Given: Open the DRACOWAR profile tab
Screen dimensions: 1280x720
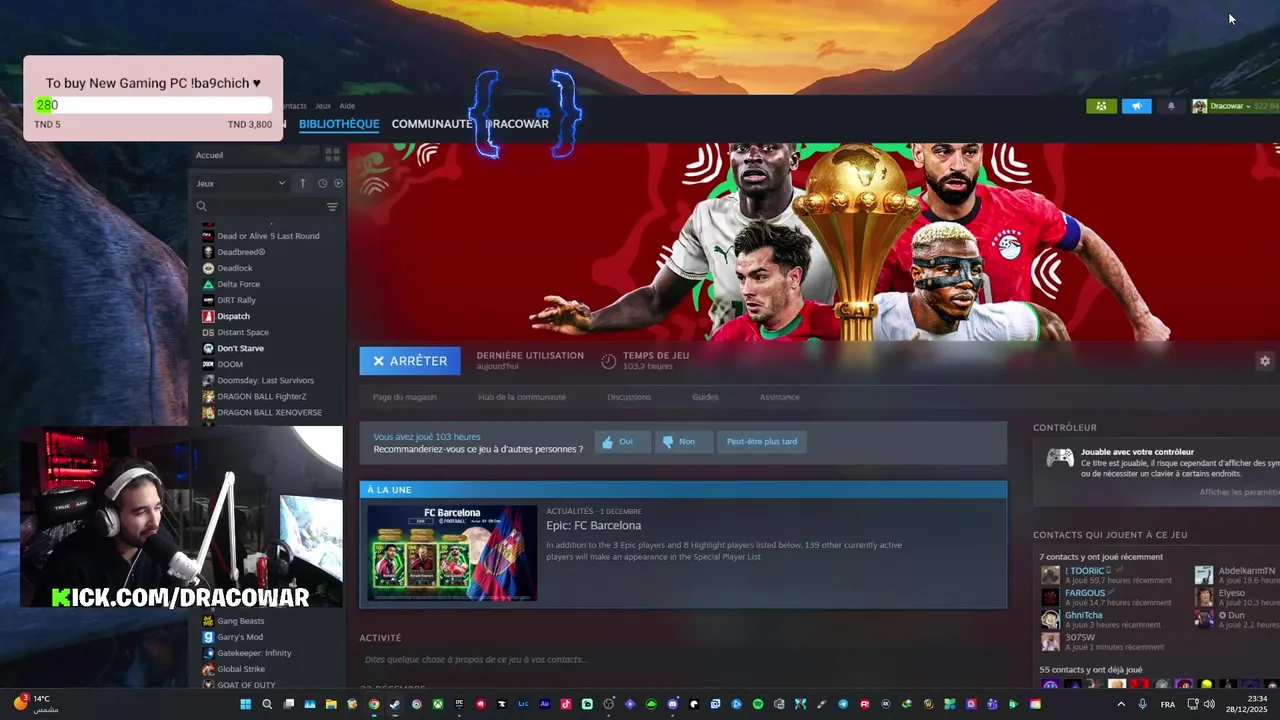Looking at the screenshot, I should point(517,124).
